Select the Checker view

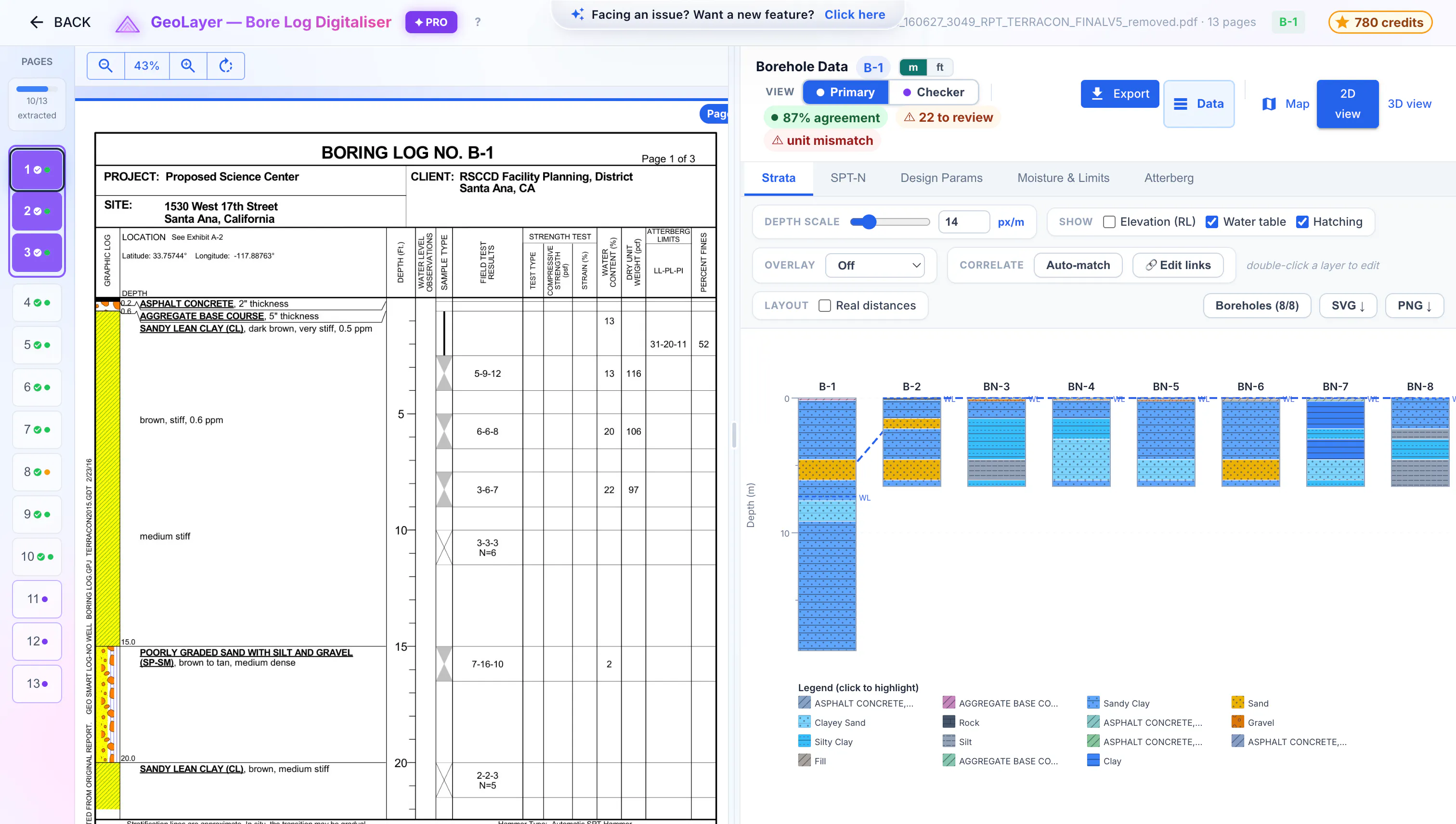click(x=934, y=92)
